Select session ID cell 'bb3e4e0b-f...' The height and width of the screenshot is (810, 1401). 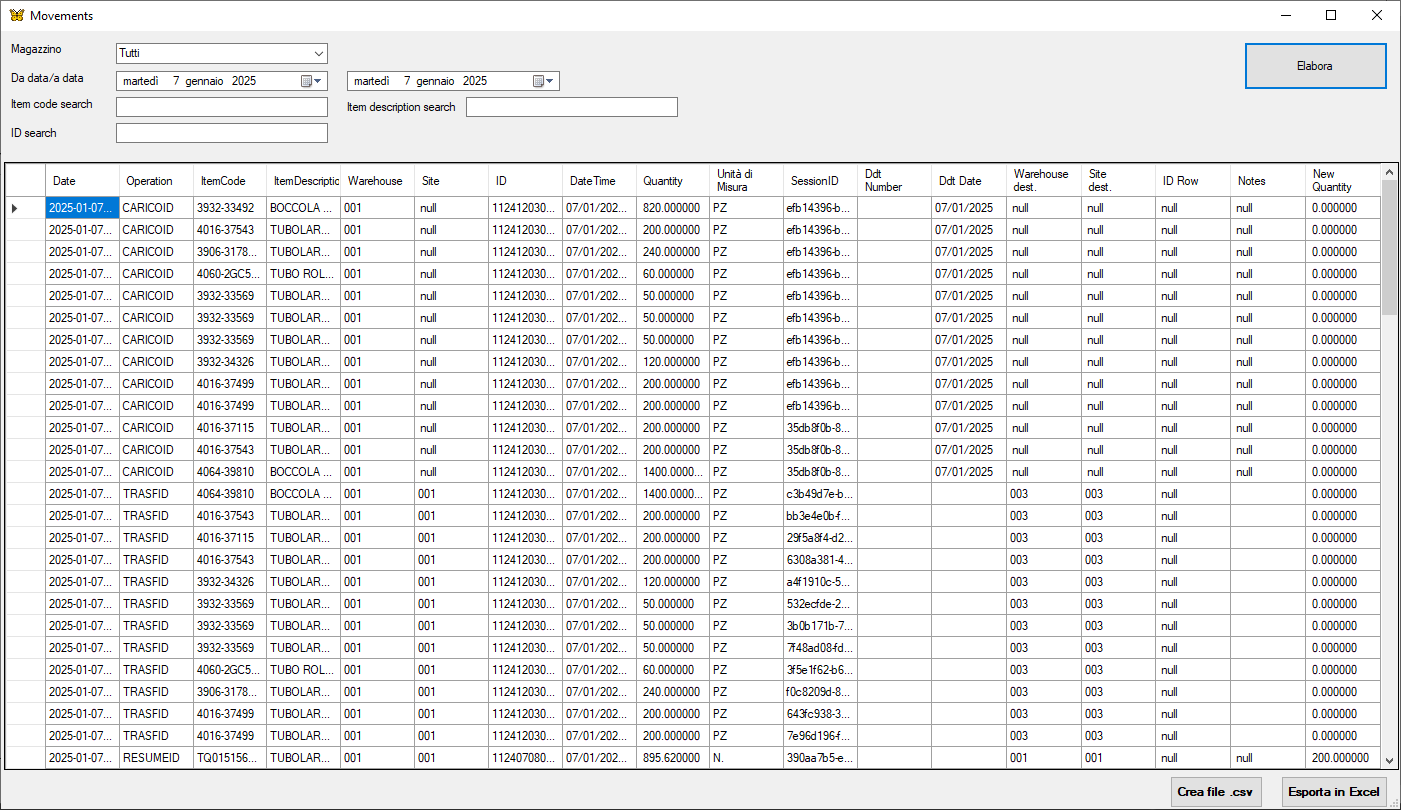click(822, 516)
